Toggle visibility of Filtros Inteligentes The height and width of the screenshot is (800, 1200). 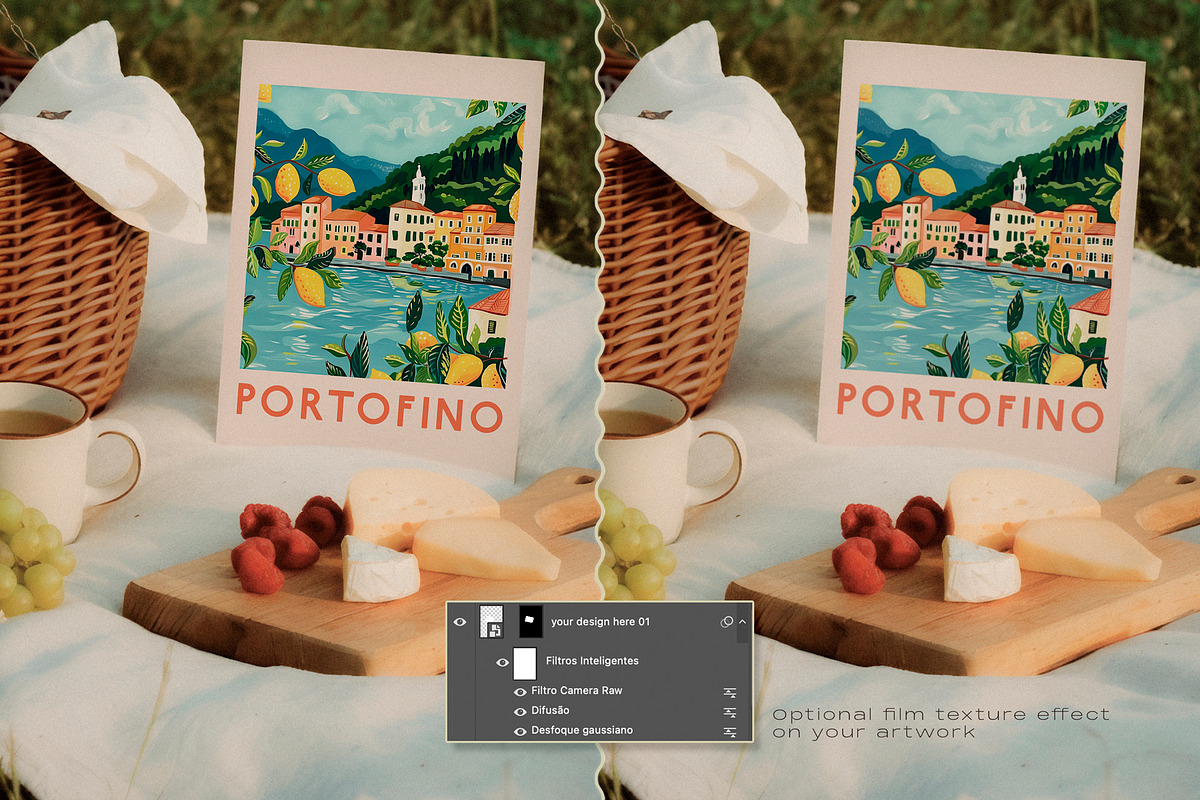(503, 662)
